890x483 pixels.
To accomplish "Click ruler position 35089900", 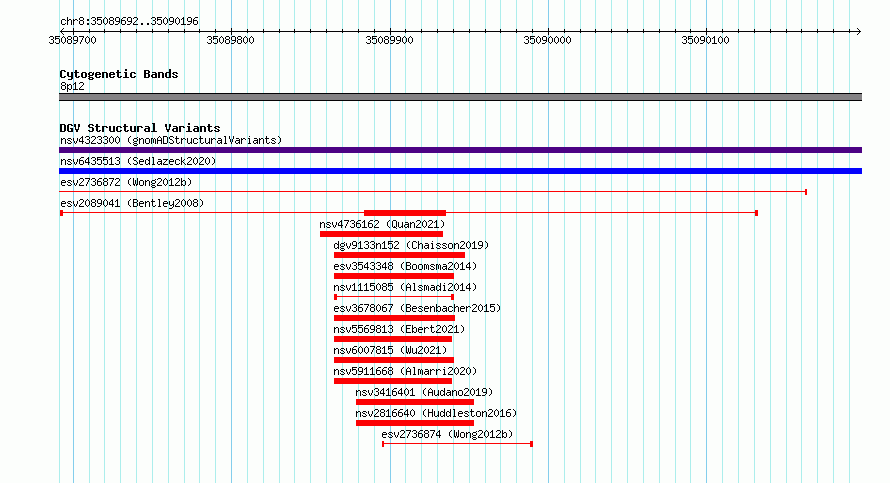I will [x=389, y=40].
